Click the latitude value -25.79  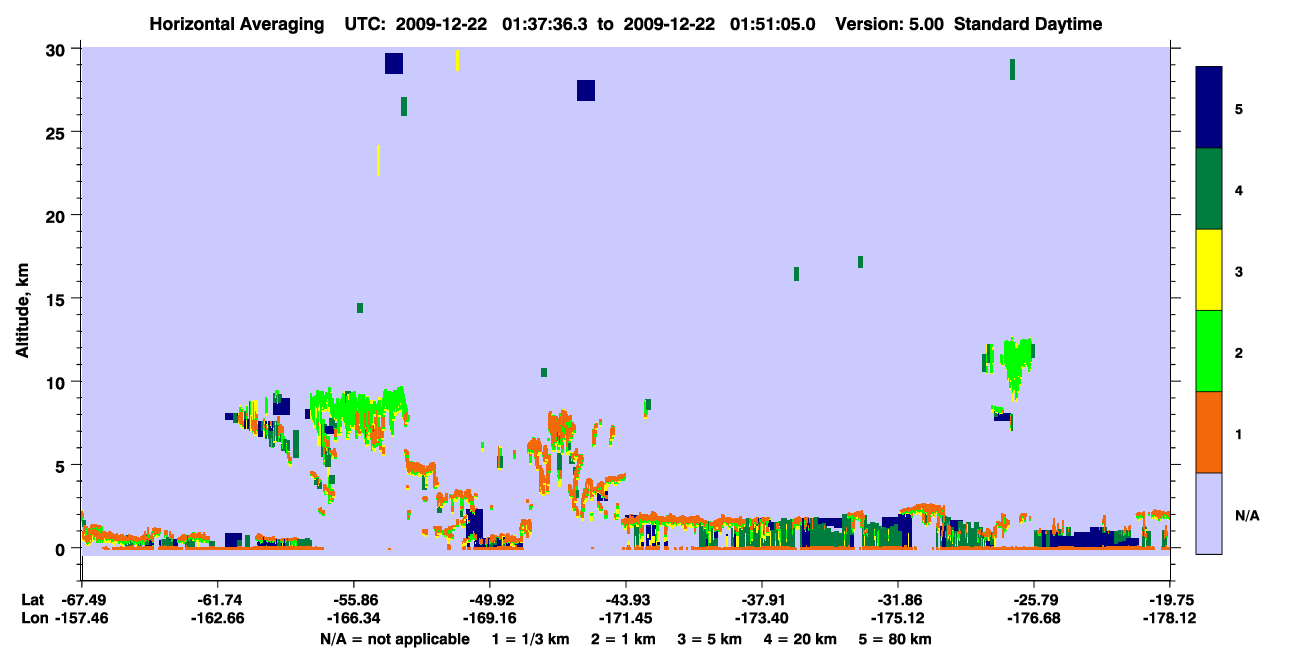click(1034, 600)
